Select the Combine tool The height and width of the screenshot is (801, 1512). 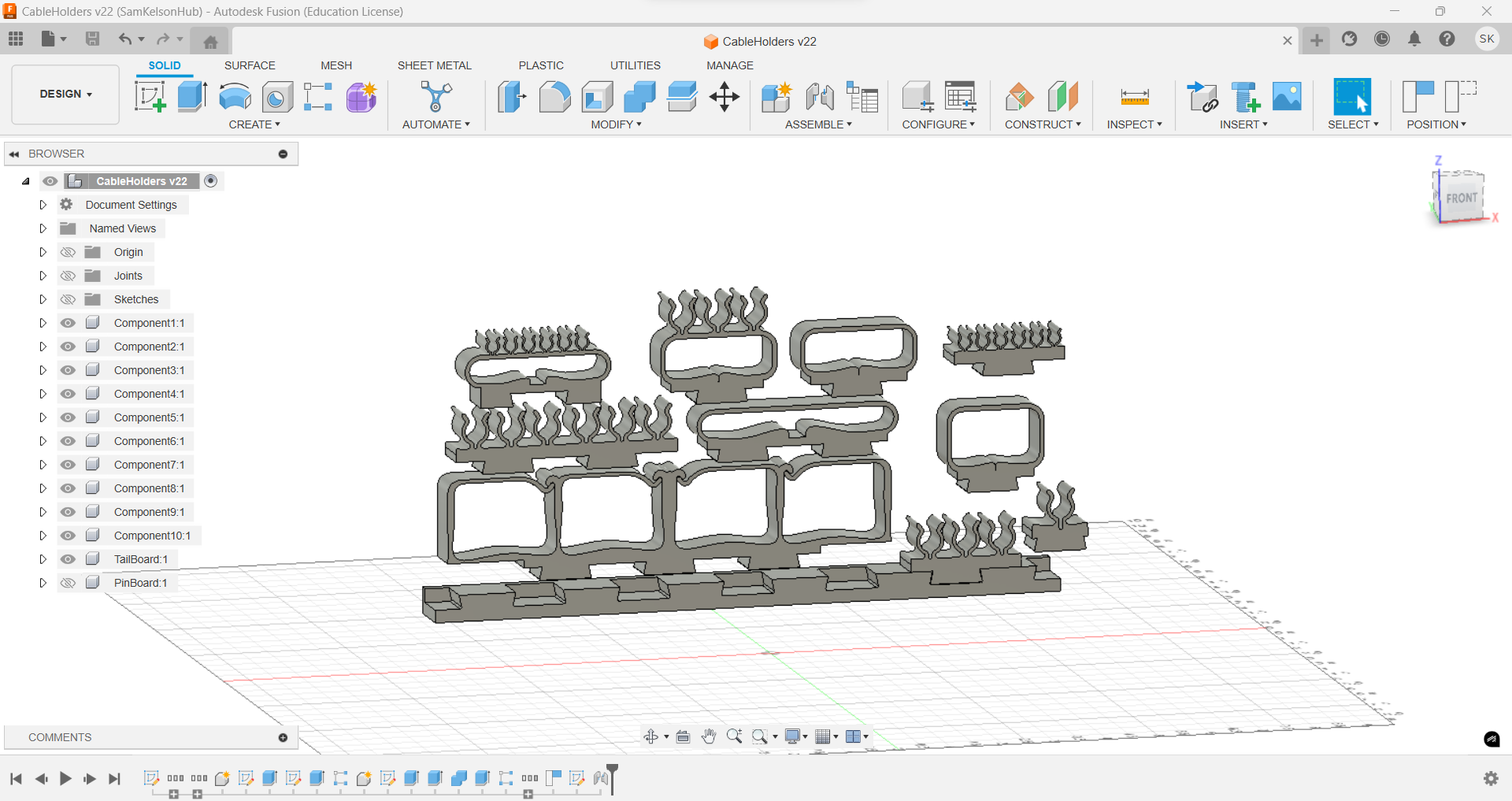pos(639,97)
